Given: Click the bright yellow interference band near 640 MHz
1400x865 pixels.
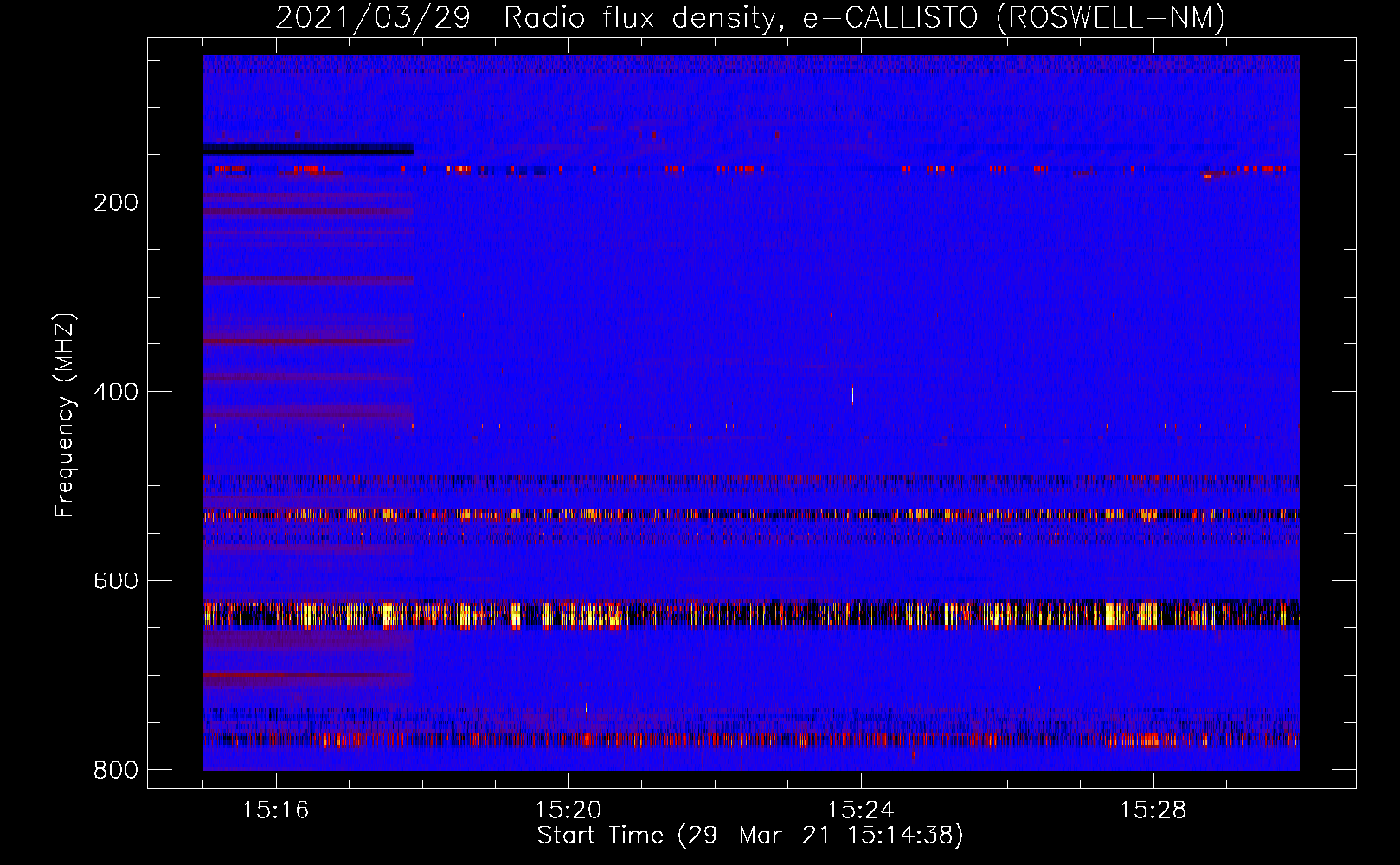Looking at the screenshot, I should (x=751, y=614).
